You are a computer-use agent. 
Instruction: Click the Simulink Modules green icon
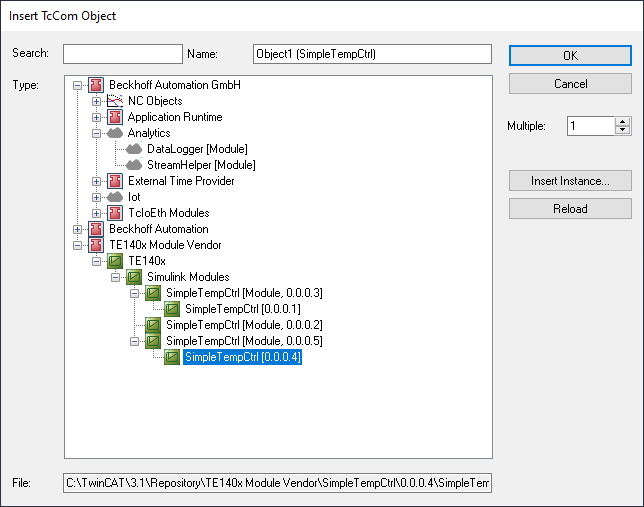[134, 277]
